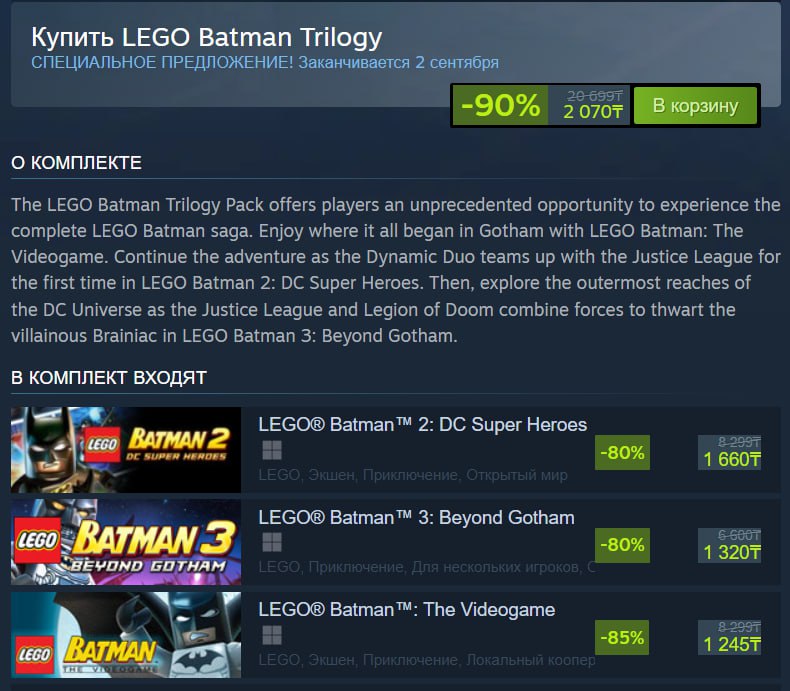This screenshot has height=691, width=790.
Task: Click Windows icon under Batman 2 title
Action: 271,450
